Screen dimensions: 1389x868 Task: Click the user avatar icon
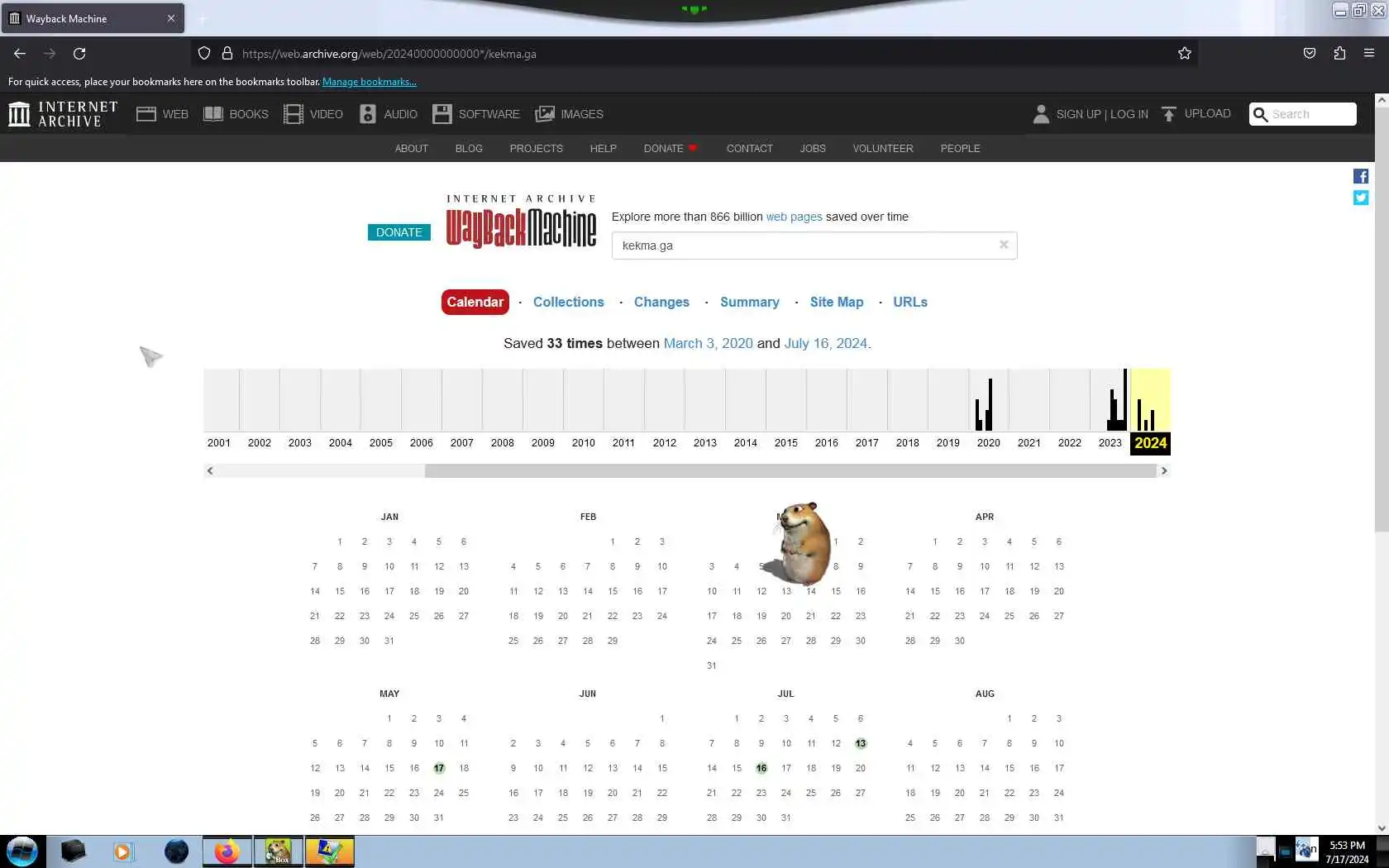pos(1041,114)
